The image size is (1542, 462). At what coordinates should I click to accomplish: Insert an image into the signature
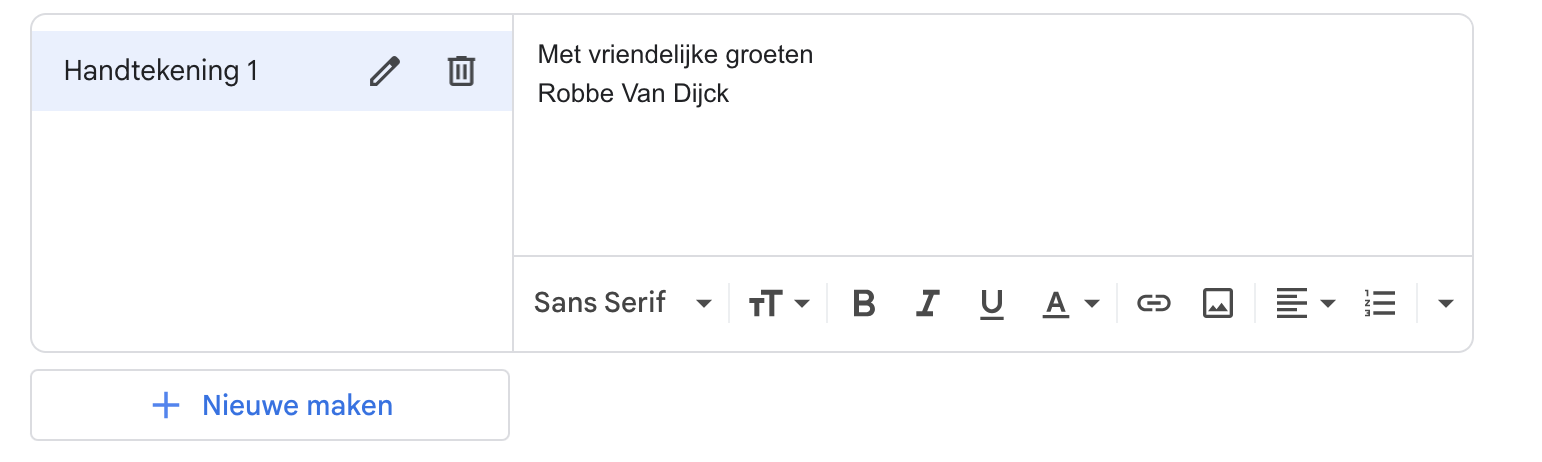pyautogui.click(x=1217, y=303)
